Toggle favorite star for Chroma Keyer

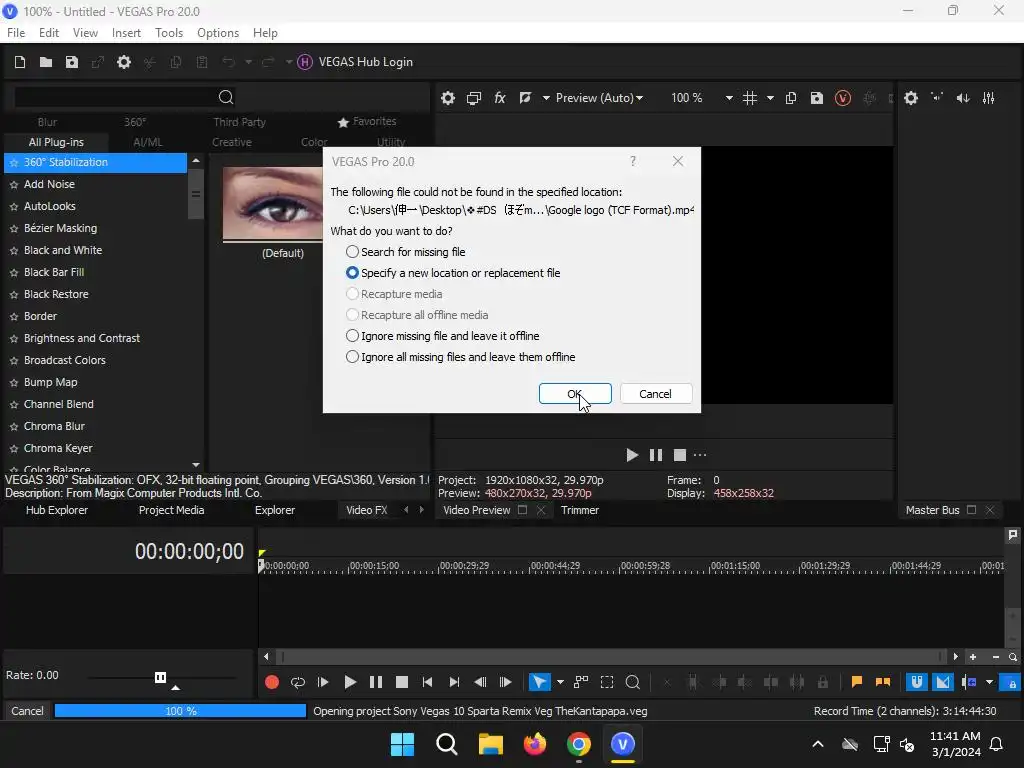click(14, 449)
